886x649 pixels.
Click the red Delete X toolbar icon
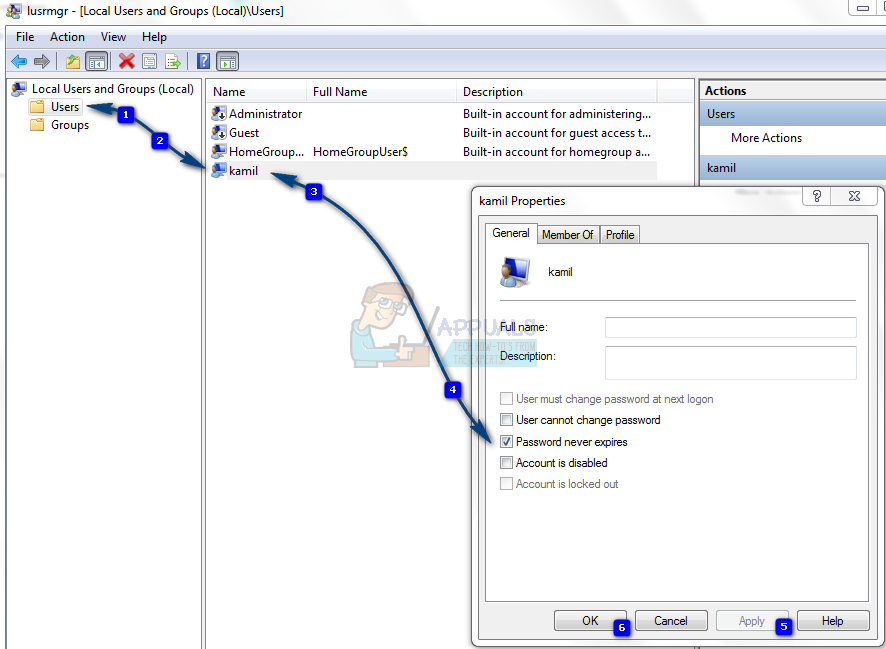pyautogui.click(x=127, y=61)
